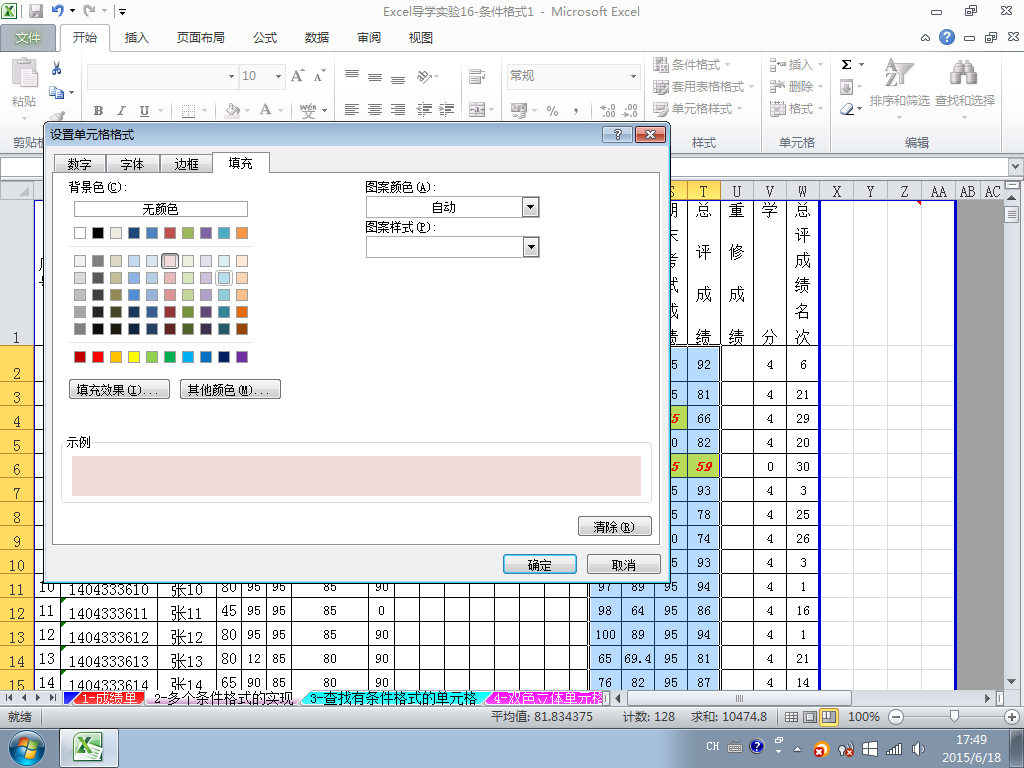Toggle Italic formatting button
Image resolution: width=1024 pixels, height=768 pixels.
[x=121, y=110]
